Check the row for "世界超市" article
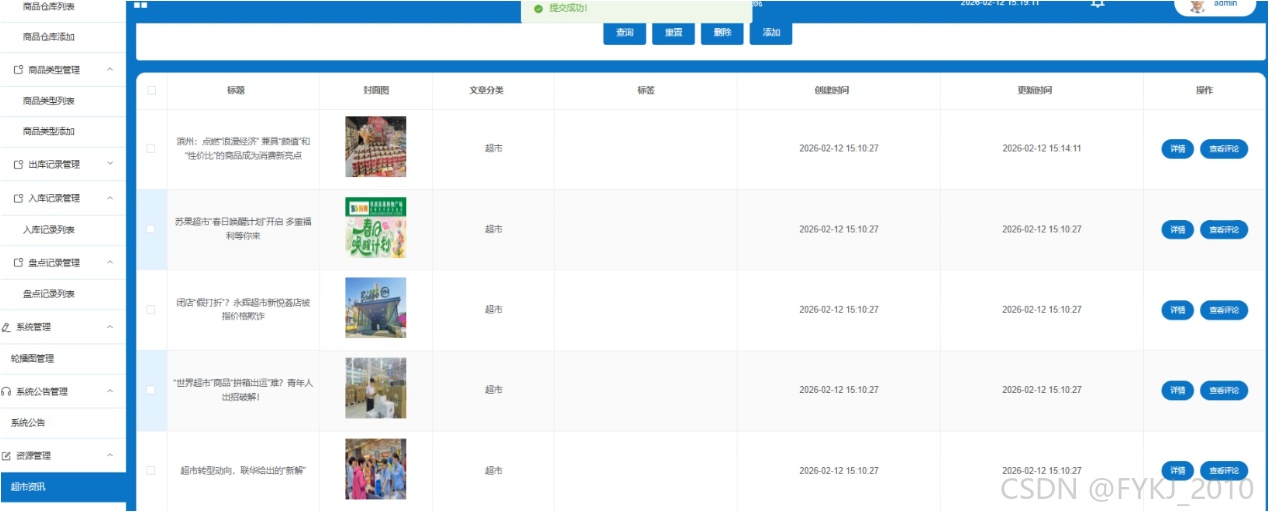The width and height of the screenshot is (1269, 512). (x=151, y=390)
